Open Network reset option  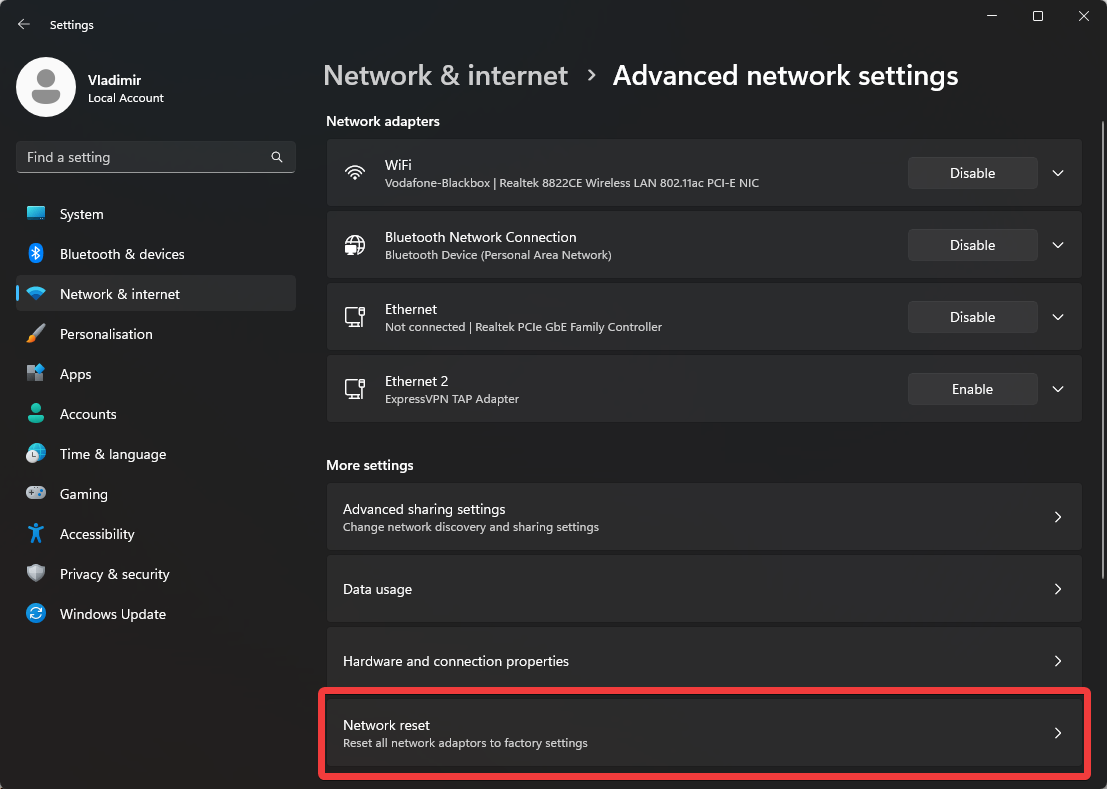click(x=703, y=733)
